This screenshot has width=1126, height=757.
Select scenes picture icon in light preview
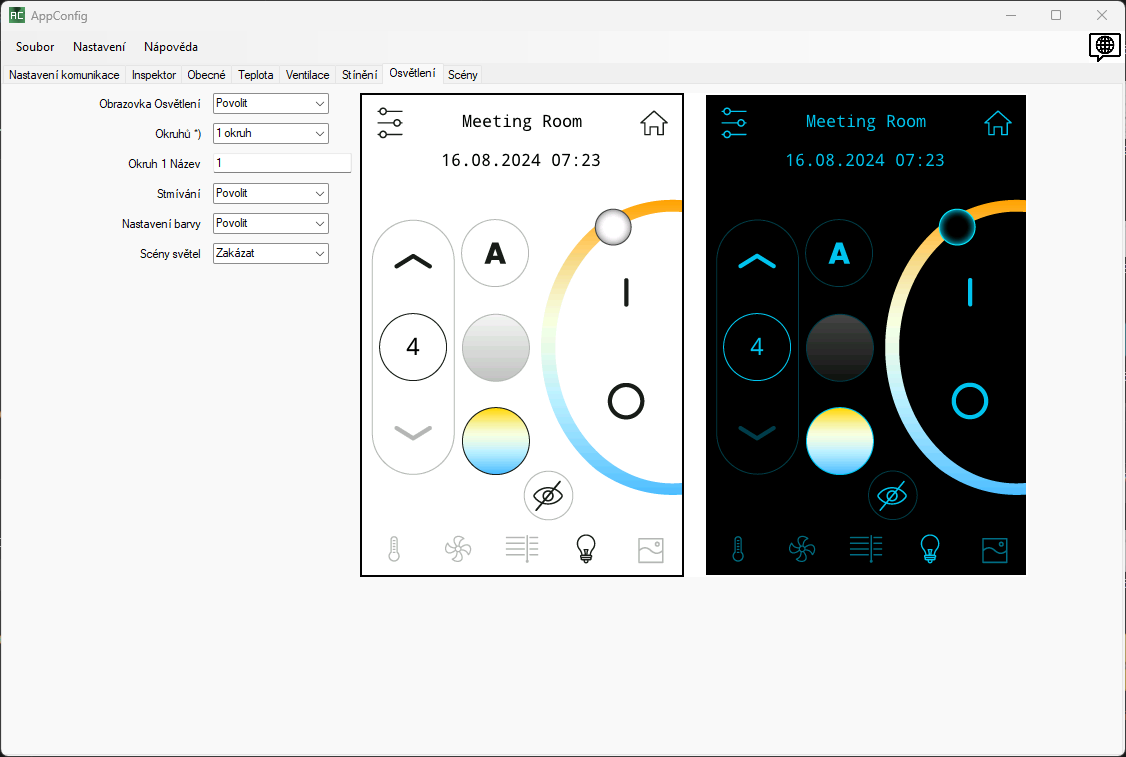pyautogui.click(x=651, y=550)
